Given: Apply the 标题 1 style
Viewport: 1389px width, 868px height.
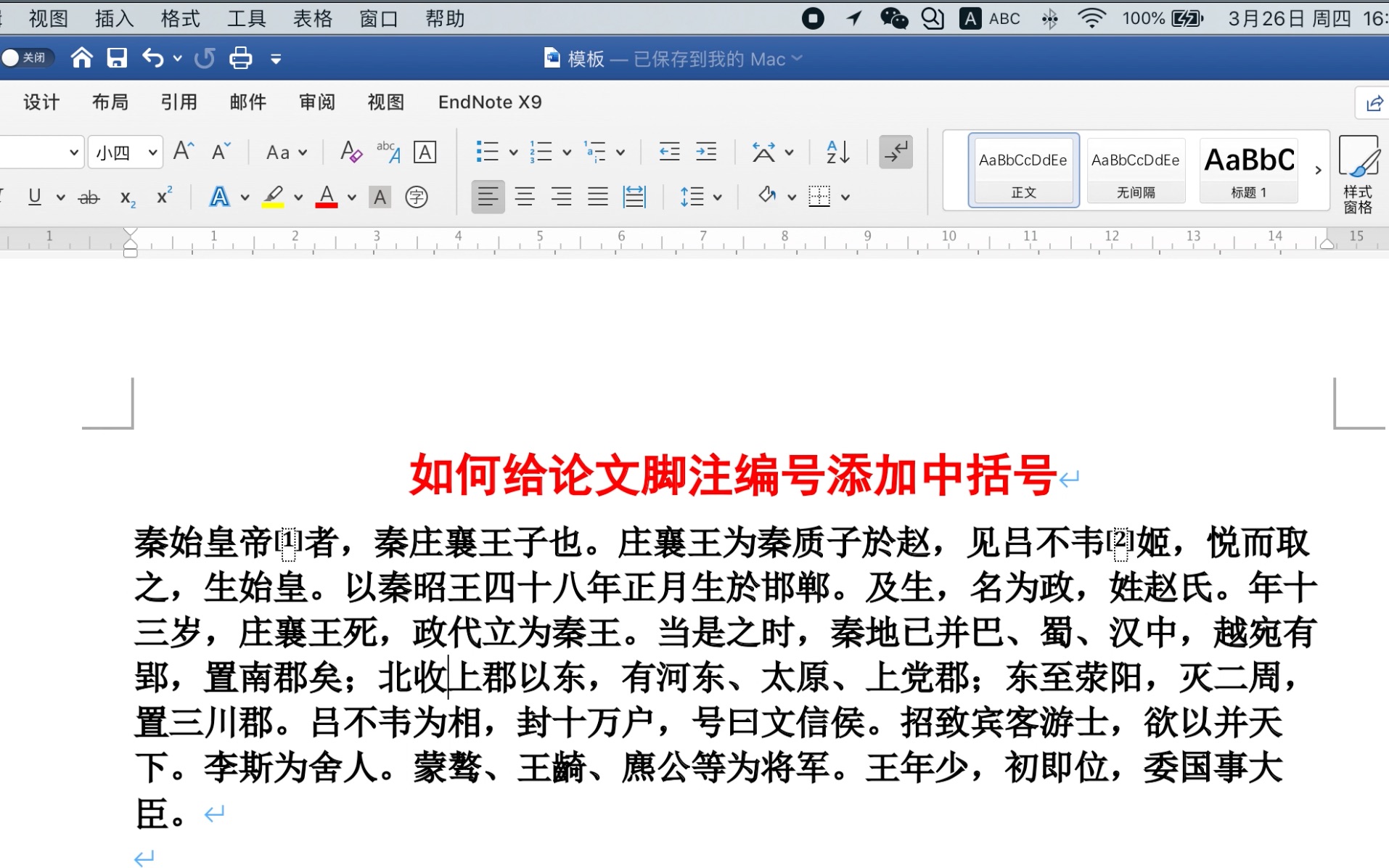Looking at the screenshot, I should 1249,171.
